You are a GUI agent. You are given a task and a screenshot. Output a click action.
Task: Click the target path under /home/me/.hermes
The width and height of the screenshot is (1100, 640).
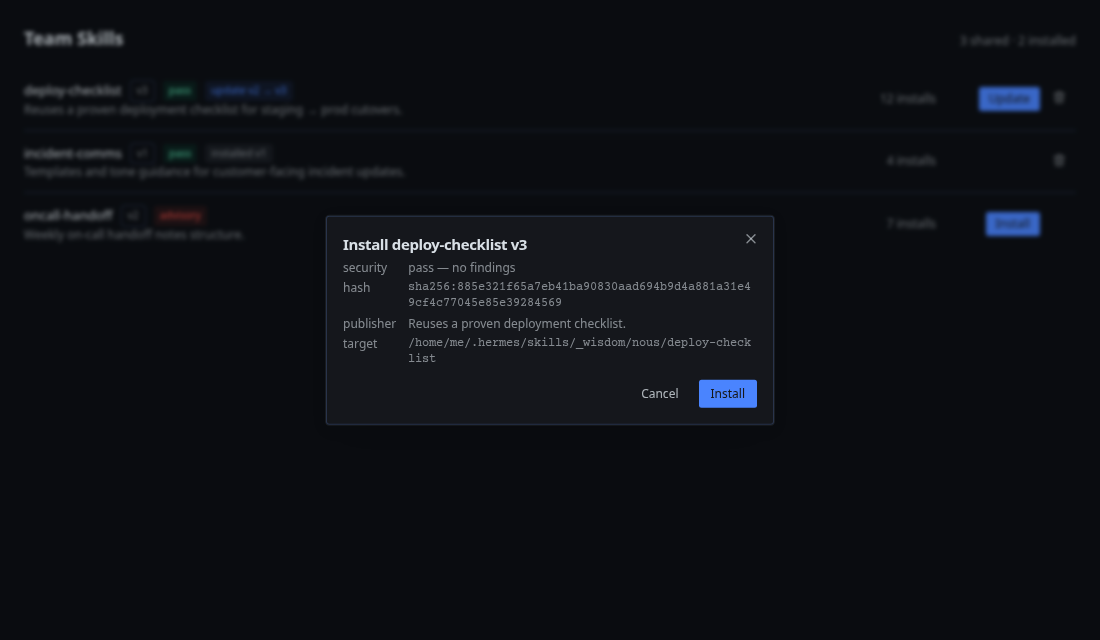[579, 350]
